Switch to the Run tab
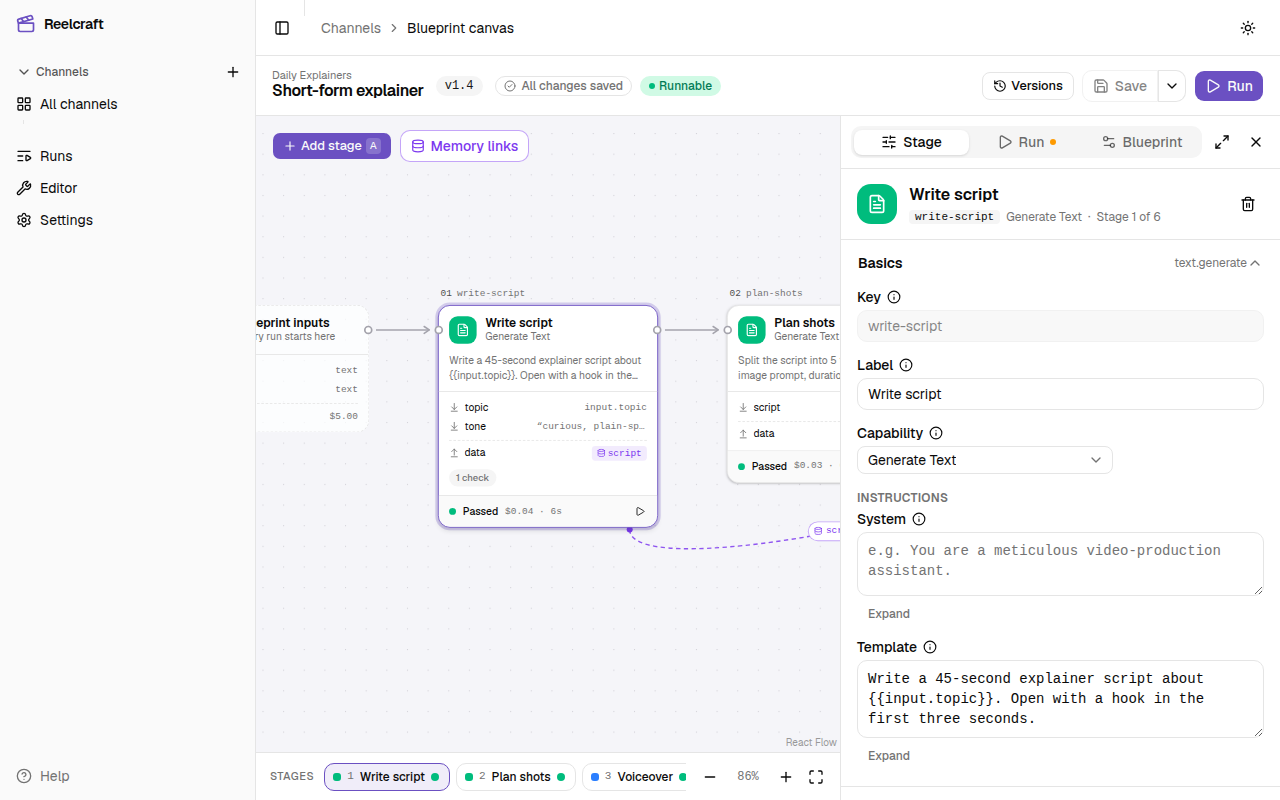Image resolution: width=1280 pixels, height=800 pixels. click(1027, 142)
